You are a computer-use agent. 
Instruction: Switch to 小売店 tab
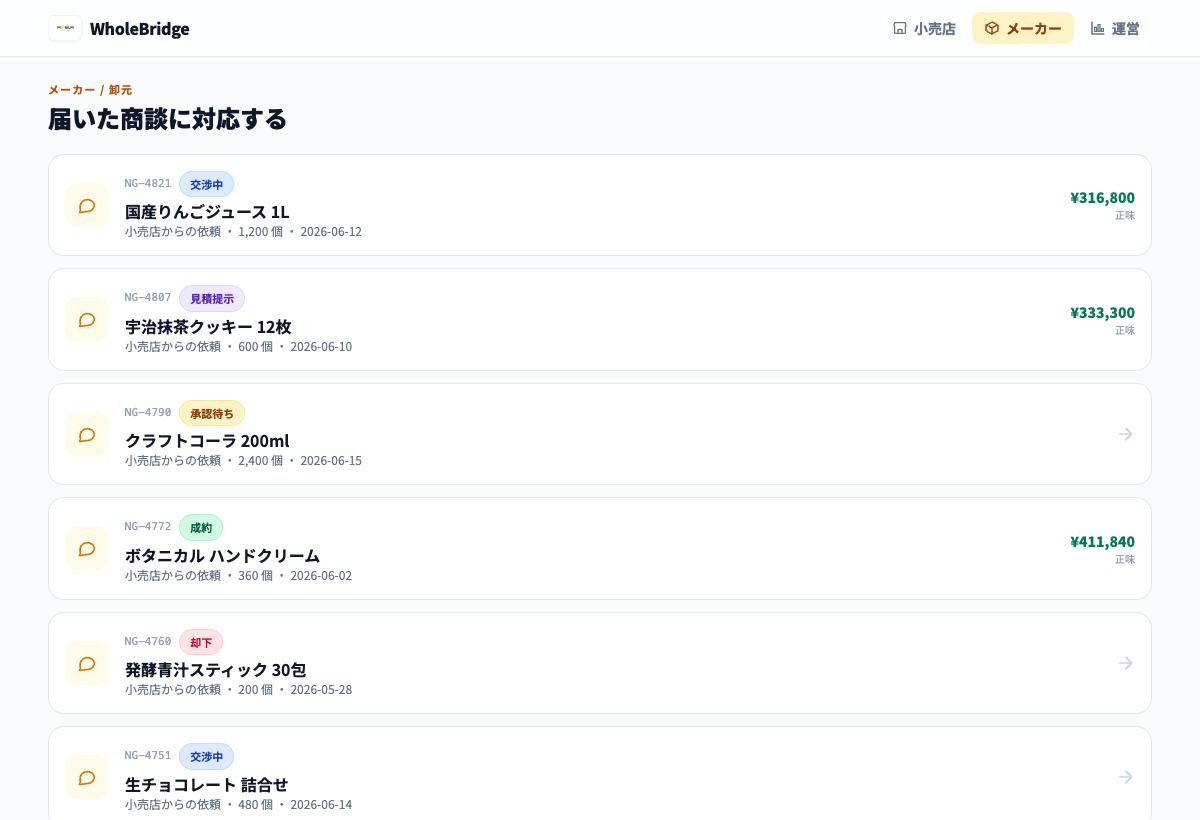pos(924,28)
